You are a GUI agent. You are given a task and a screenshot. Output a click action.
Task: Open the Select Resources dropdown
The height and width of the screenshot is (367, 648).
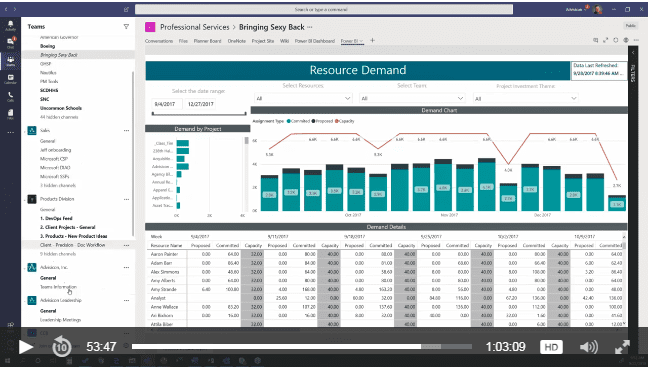pyautogui.click(x=303, y=98)
